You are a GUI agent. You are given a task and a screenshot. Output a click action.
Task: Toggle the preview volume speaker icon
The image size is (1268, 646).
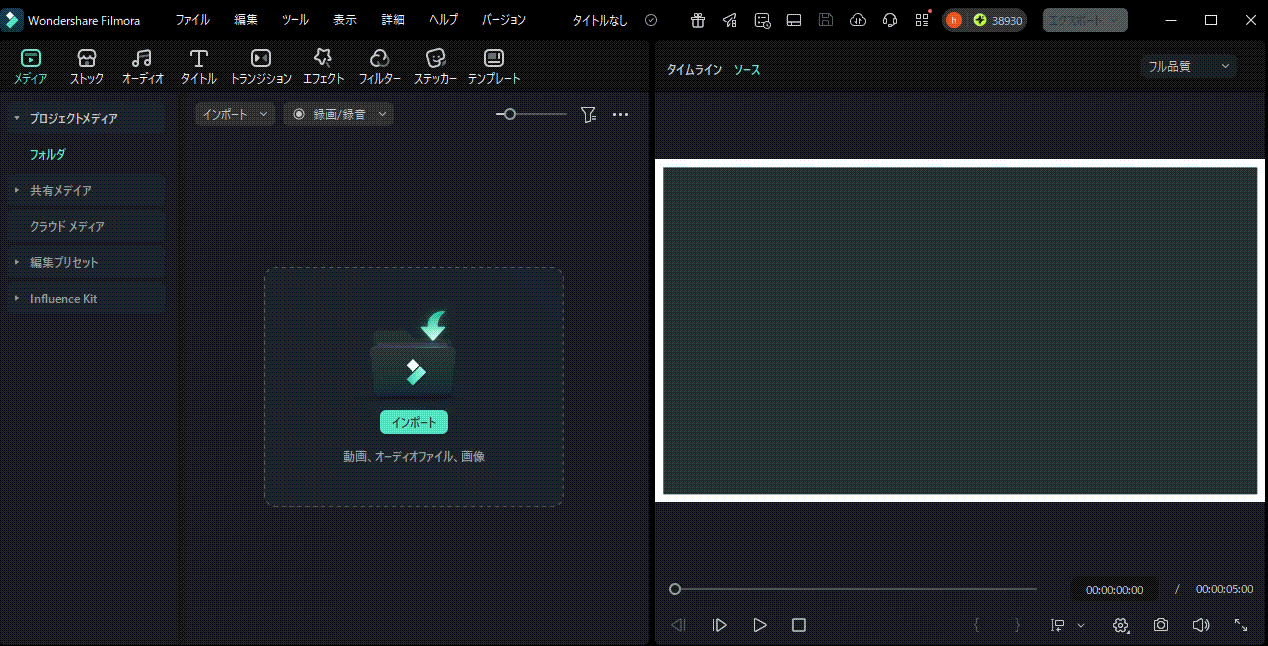[x=1201, y=625]
